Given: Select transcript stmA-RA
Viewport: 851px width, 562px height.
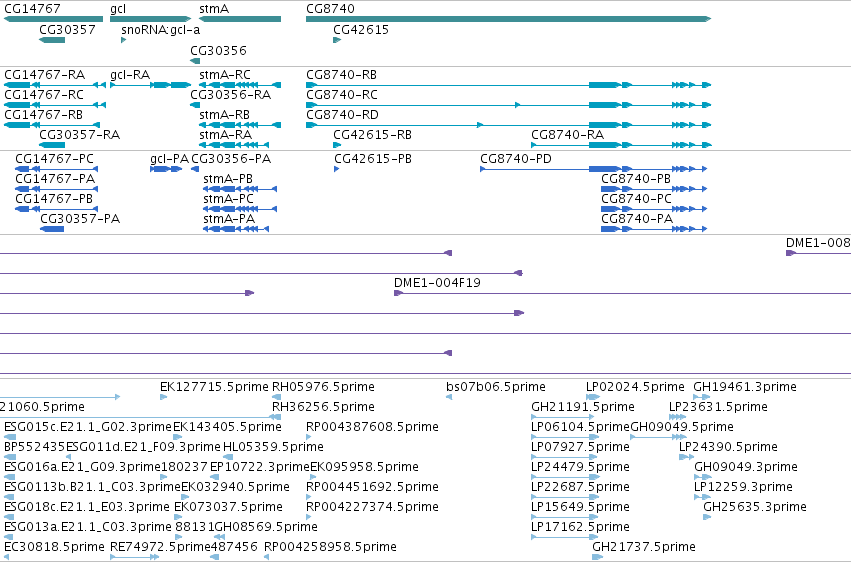Looking at the screenshot, I should tap(225, 135).
